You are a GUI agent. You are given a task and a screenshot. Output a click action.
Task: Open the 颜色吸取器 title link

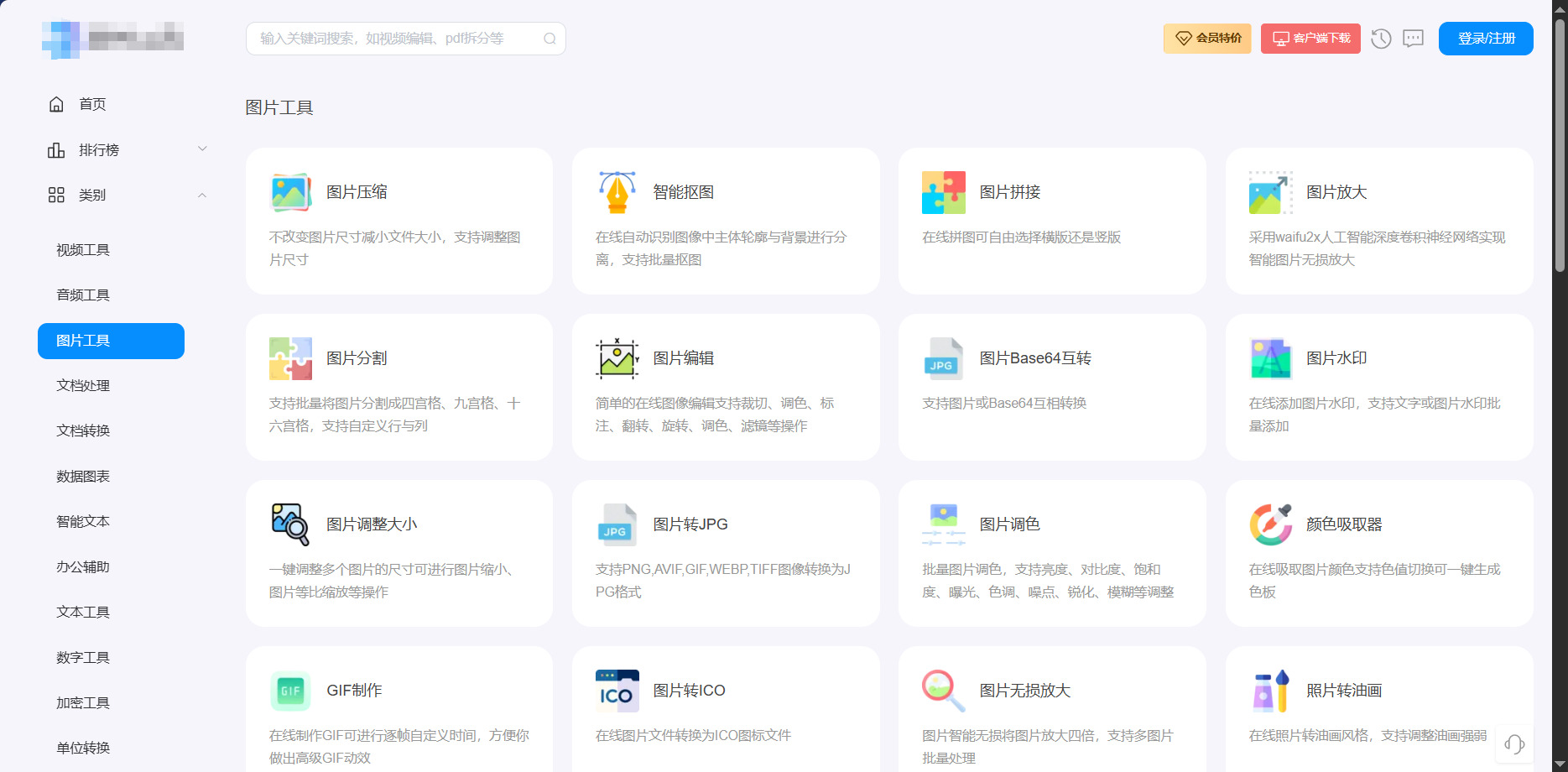1344,524
